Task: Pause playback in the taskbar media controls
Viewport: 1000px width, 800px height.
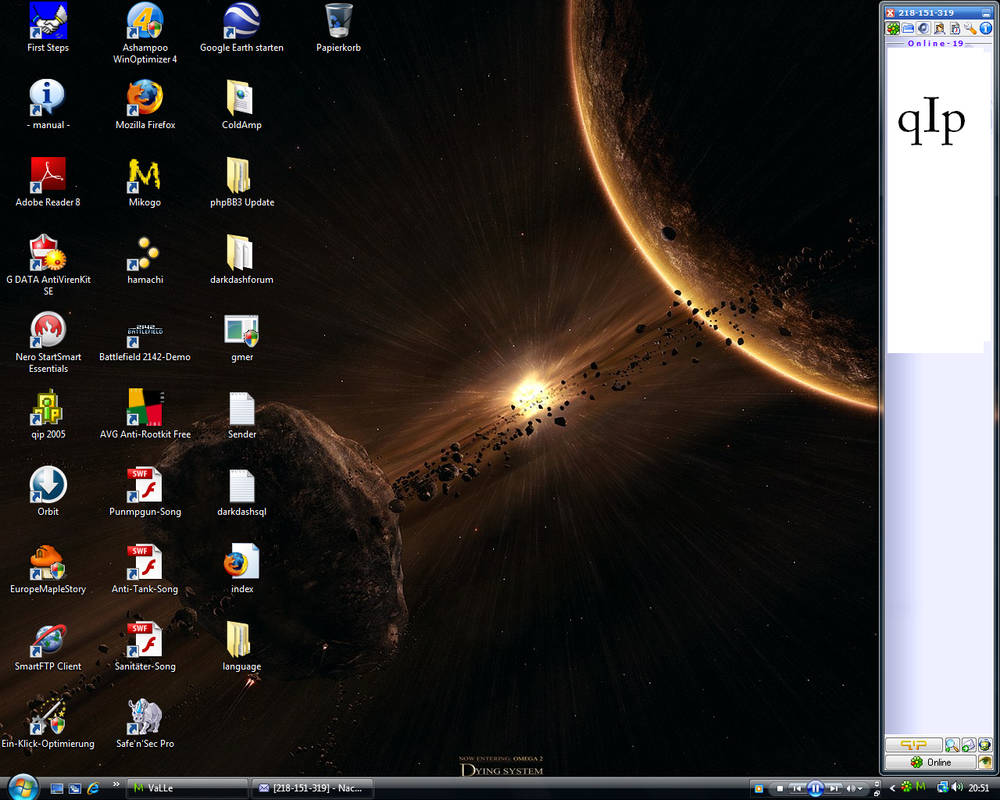Action: (815, 789)
